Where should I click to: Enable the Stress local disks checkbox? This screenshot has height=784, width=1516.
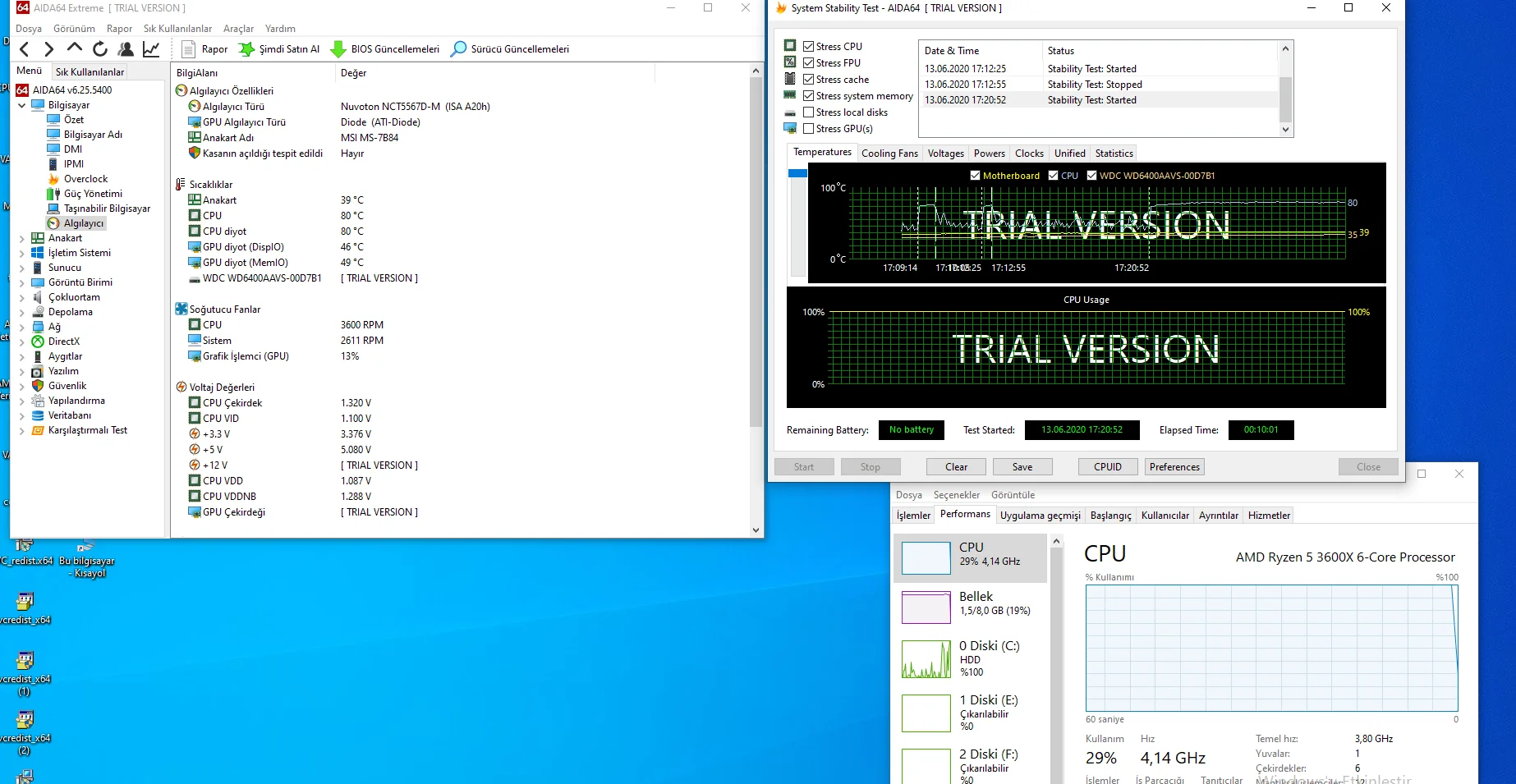[809, 112]
